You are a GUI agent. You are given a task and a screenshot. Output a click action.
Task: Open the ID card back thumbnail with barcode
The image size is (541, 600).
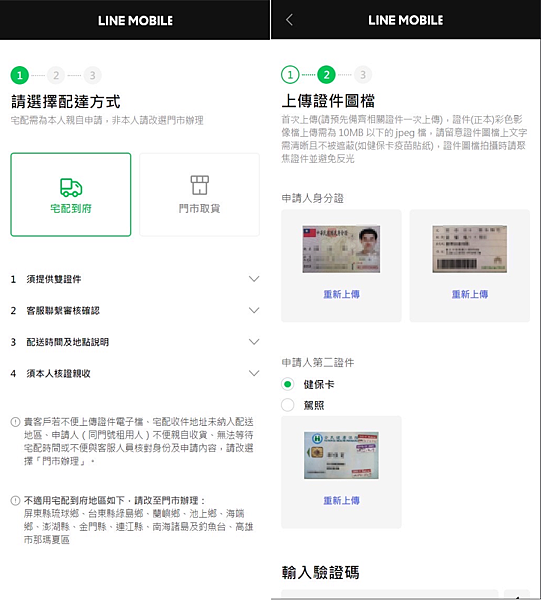click(470, 249)
